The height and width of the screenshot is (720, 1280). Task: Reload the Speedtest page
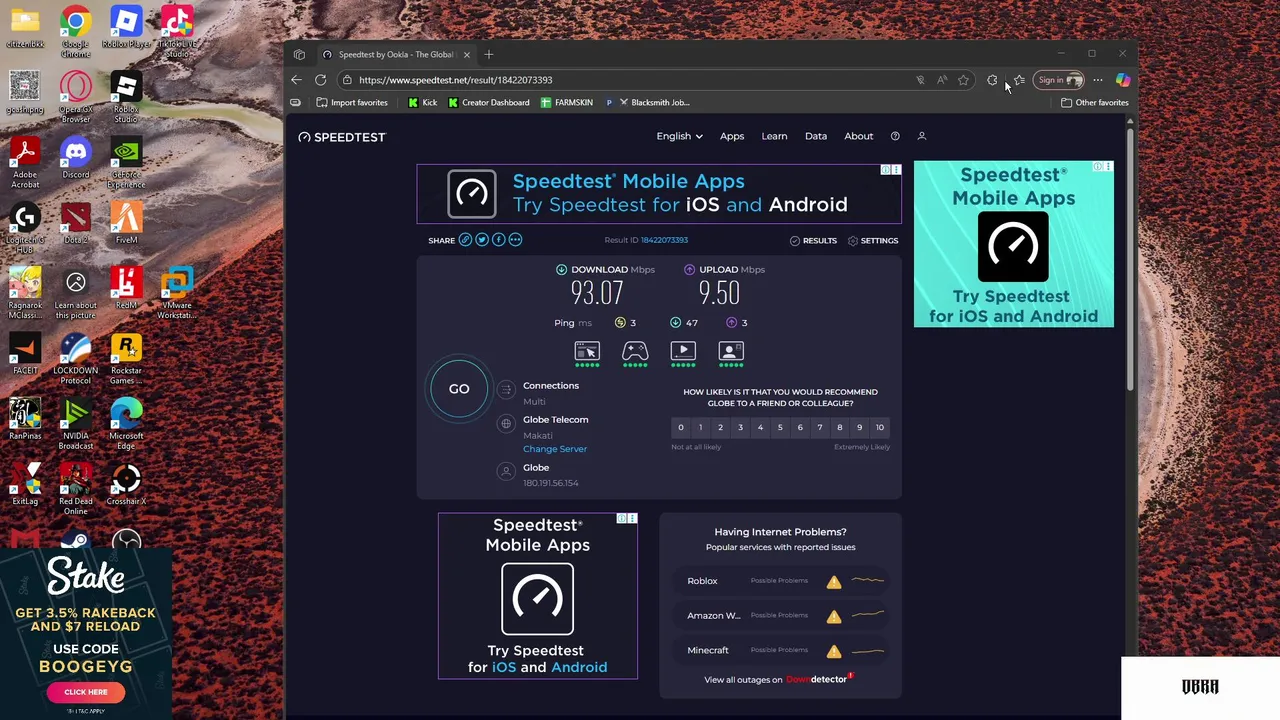(x=320, y=80)
